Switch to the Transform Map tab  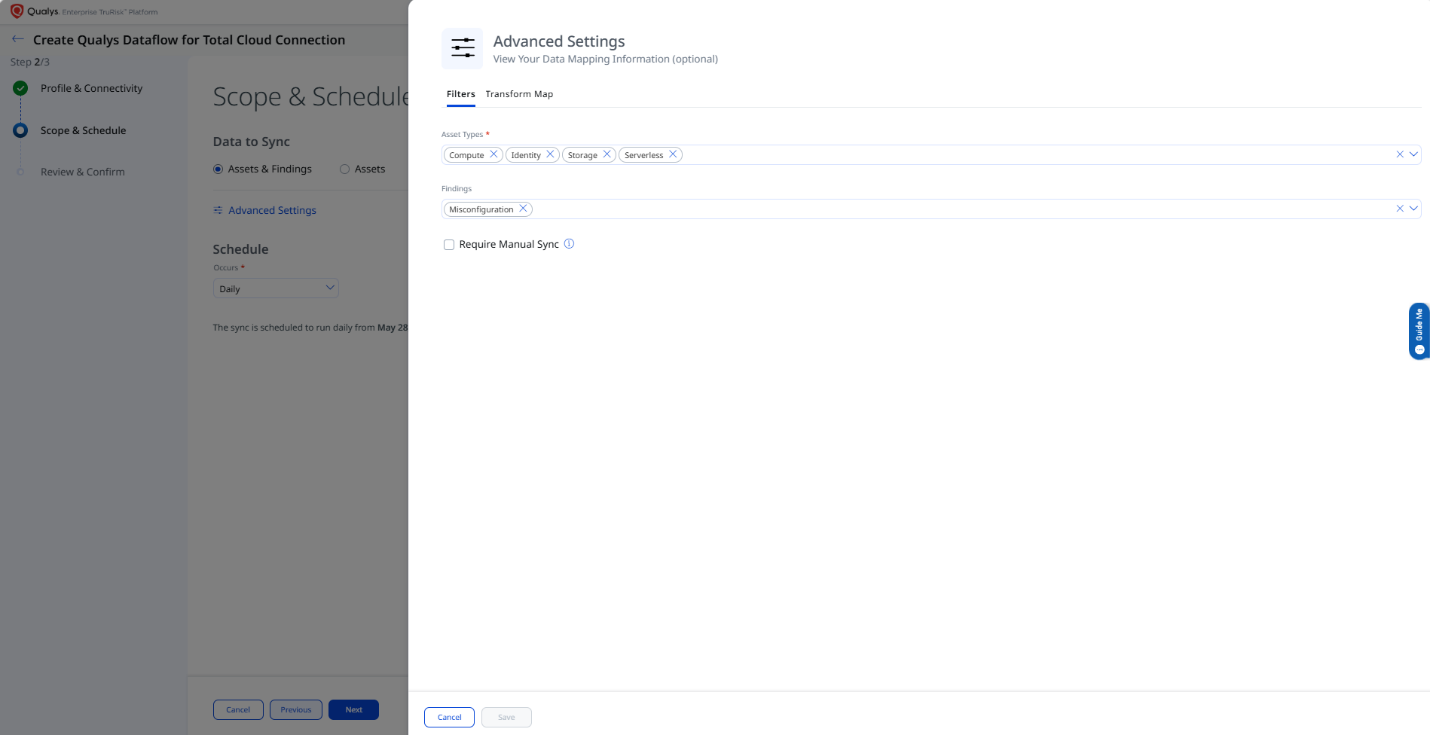519,94
